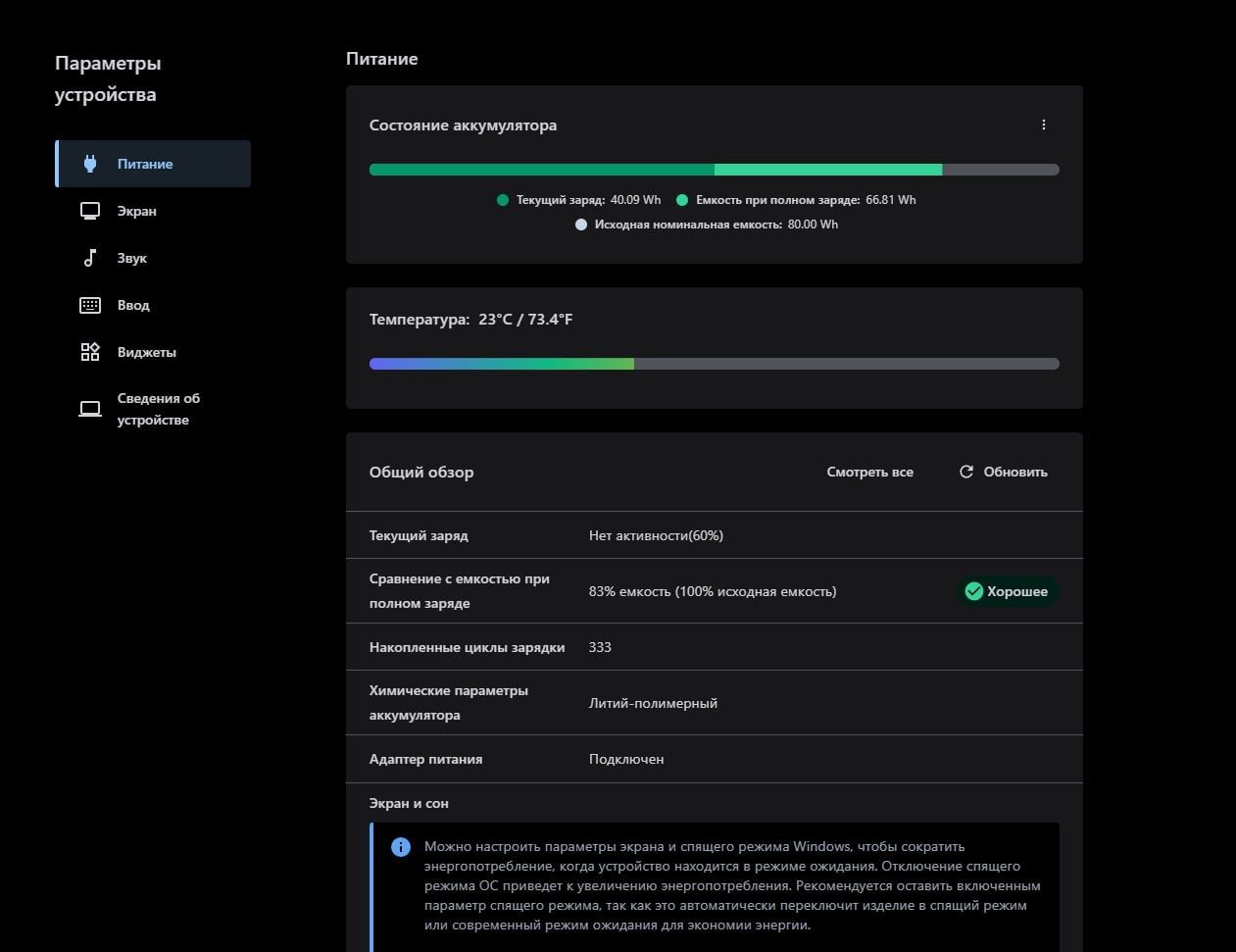This screenshot has width=1236, height=952.
Task: Open the three-dot menu in battery card
Action: [x=1044, y=125]
